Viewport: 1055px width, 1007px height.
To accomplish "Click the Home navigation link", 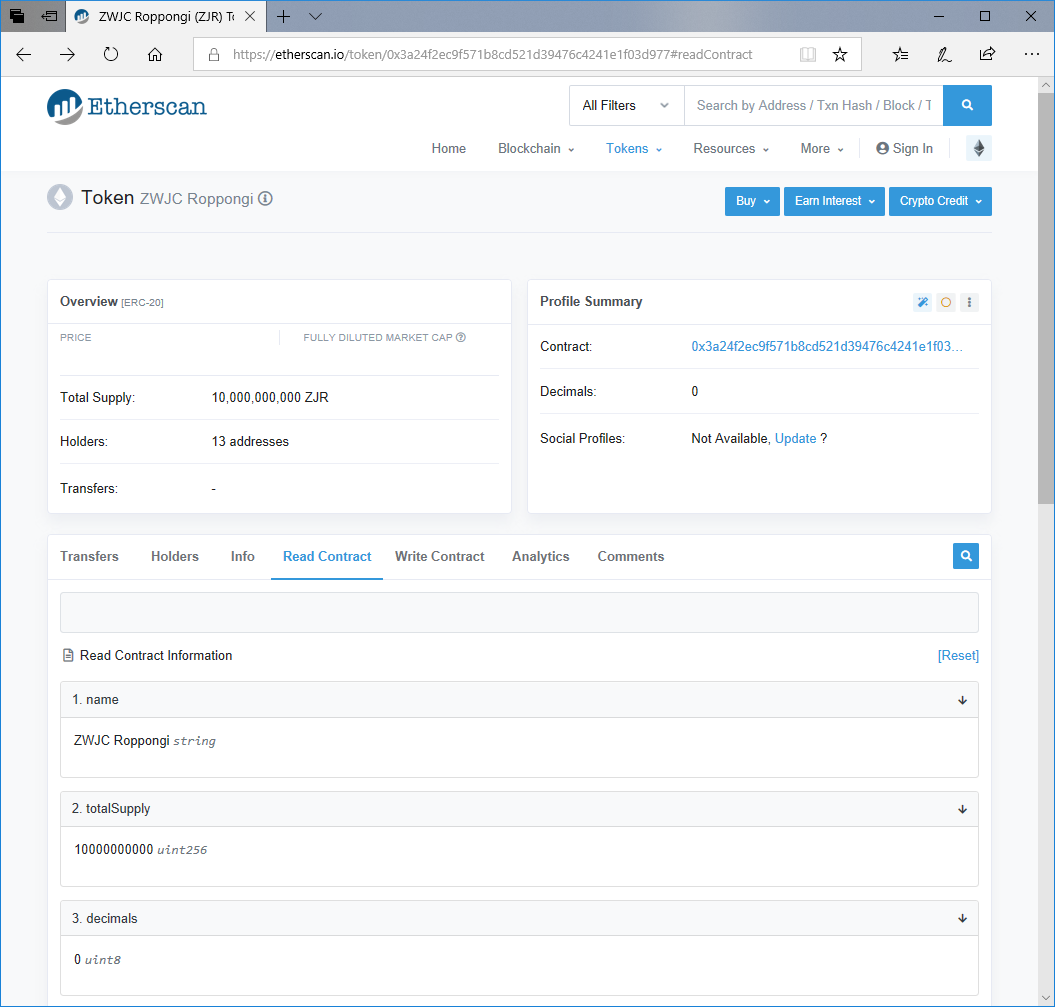I will pyautogui.click(x=449, y=149).
